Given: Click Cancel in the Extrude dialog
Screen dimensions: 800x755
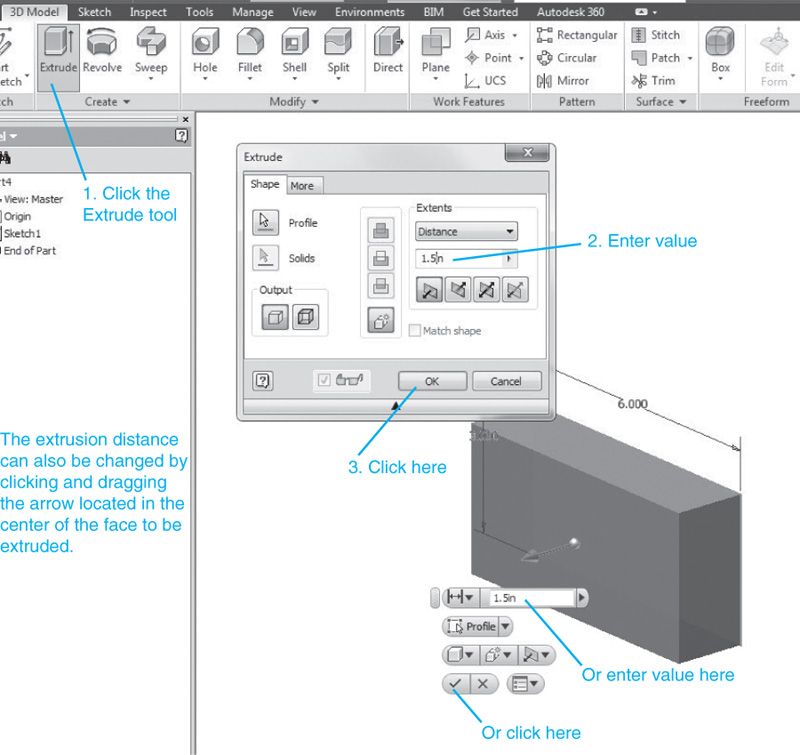Looking at the screenshot, I should 506,381.
